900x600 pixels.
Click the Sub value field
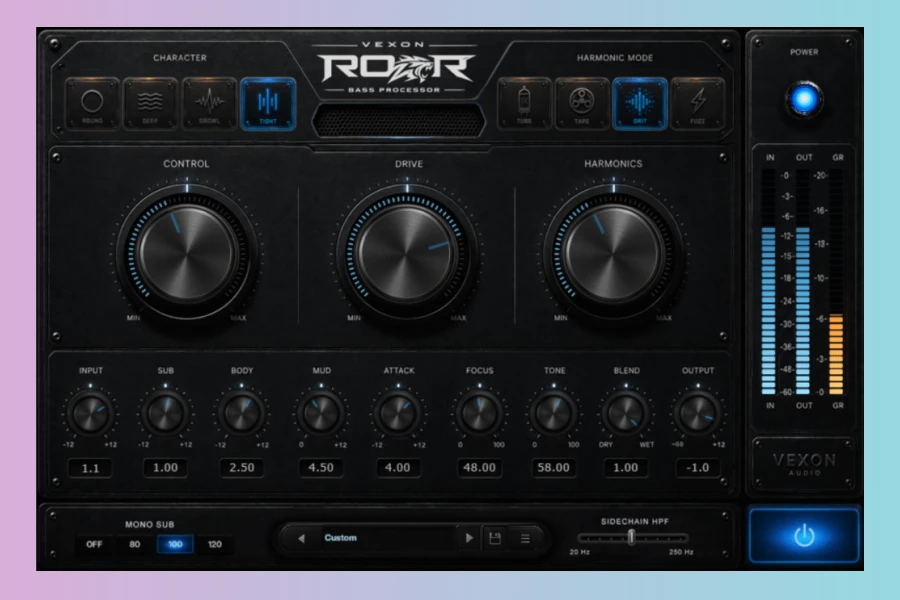tap(165, 468)
